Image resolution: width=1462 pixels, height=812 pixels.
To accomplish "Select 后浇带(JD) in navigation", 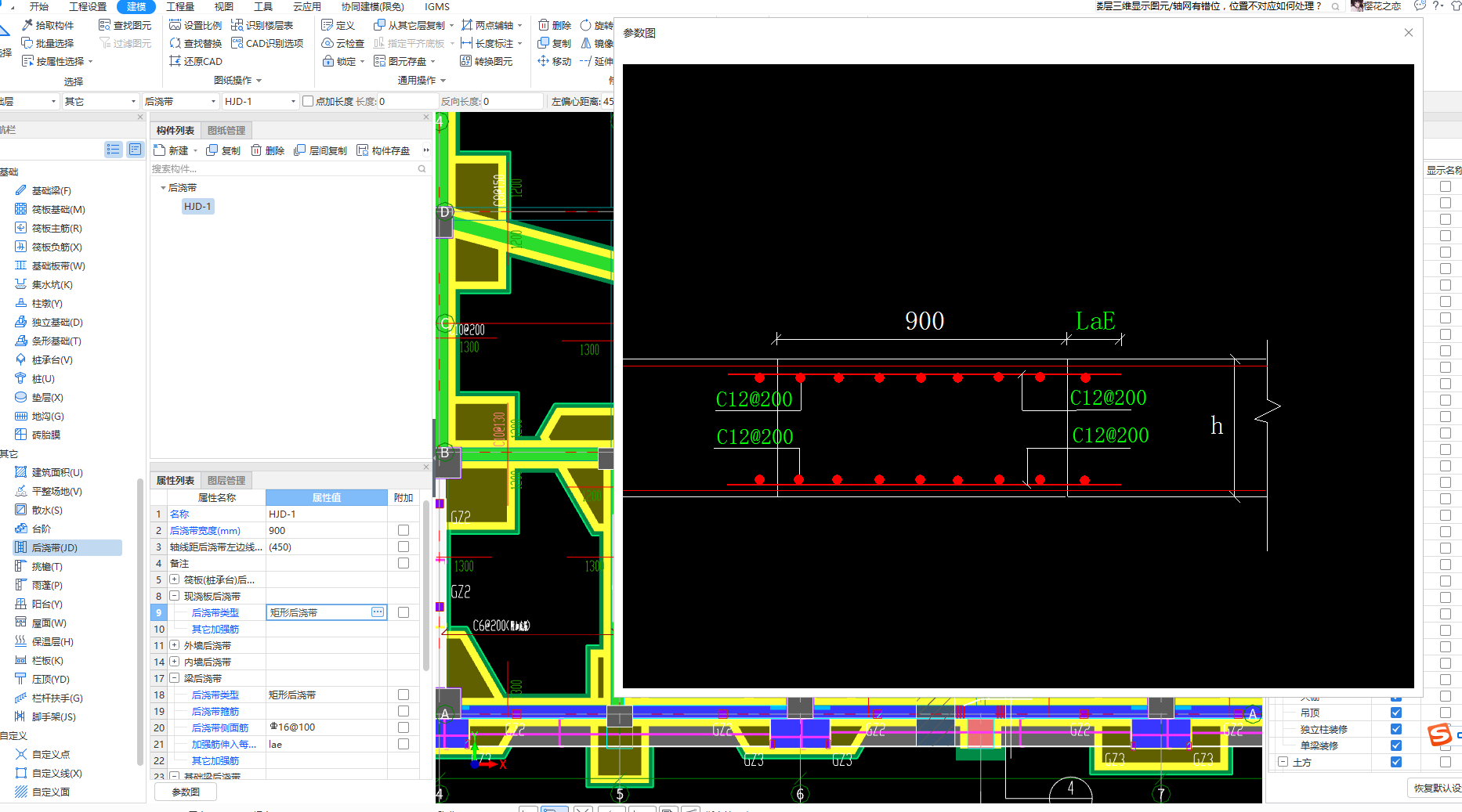I will pos(67,547).
